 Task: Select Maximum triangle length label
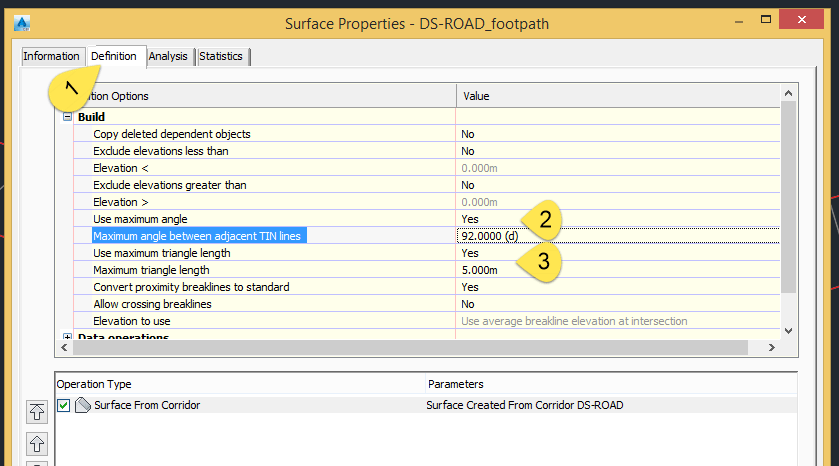(x=151, y=270)
